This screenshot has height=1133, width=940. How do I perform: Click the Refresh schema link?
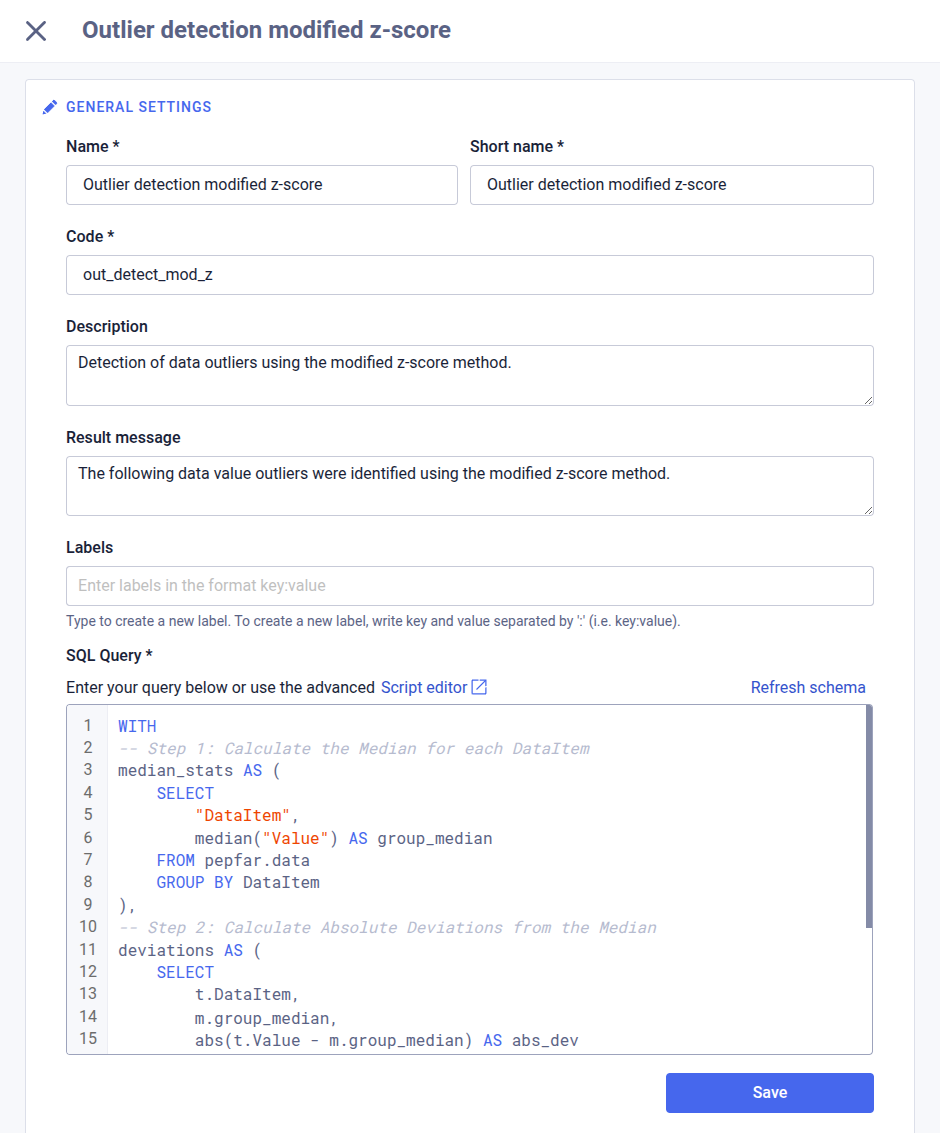point(808,687)
